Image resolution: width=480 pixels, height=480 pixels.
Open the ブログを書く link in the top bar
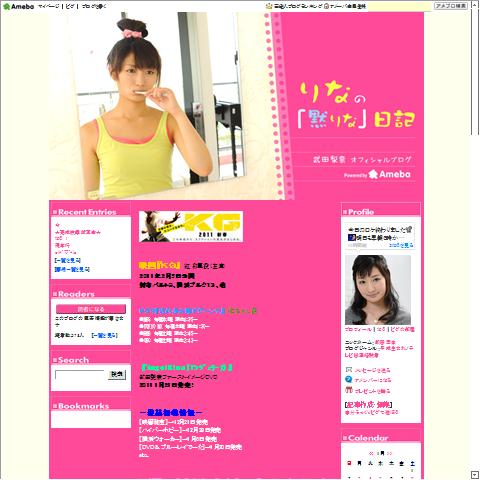tap(94, 6)
